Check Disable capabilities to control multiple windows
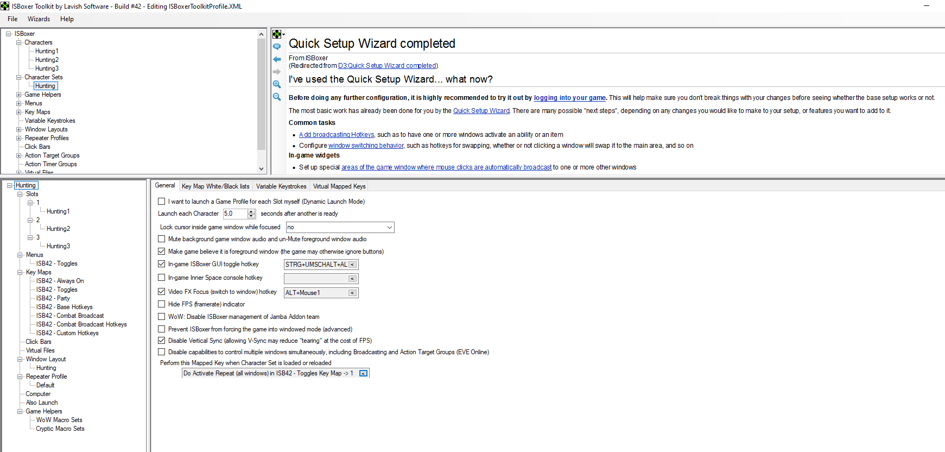Screen dimensions: 945x452 [161, 352]
